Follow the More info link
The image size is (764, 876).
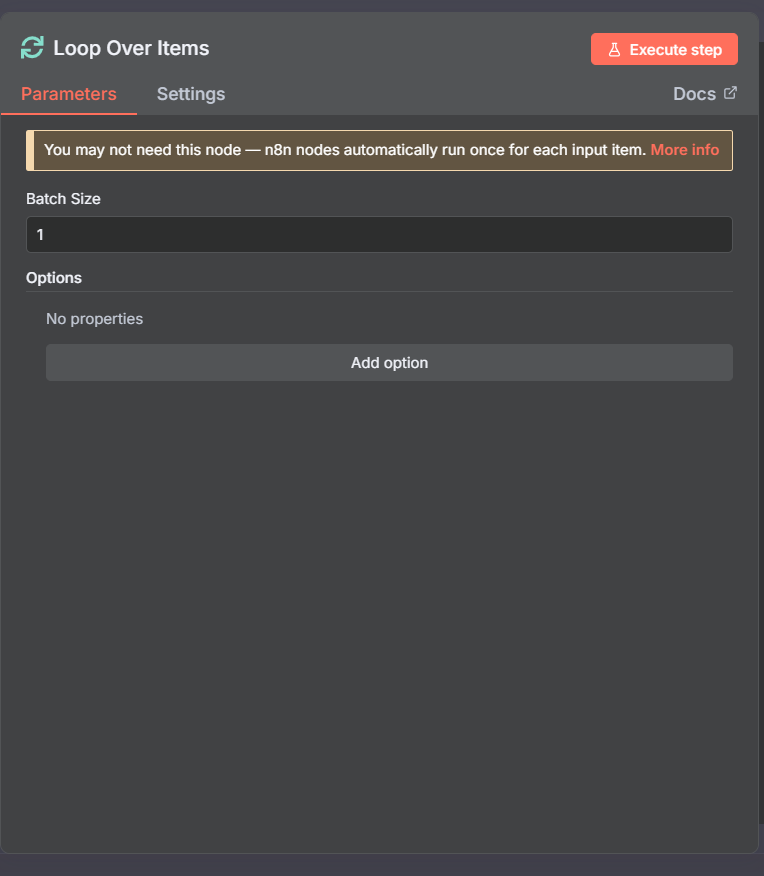tap(684, 150)
